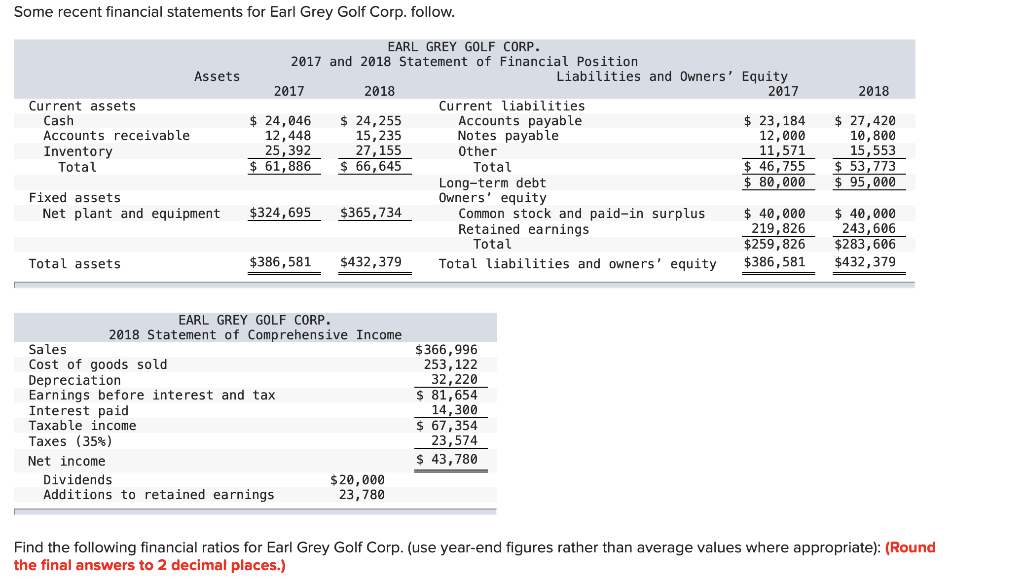Click the Depreciation value 32,220
Viewport: 1024px width, 582px height.
click(x=455, y=380)
